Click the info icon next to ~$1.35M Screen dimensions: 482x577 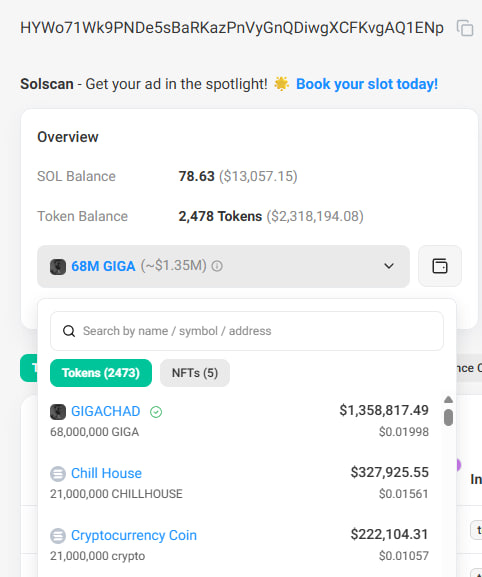(x=217, y=266)
